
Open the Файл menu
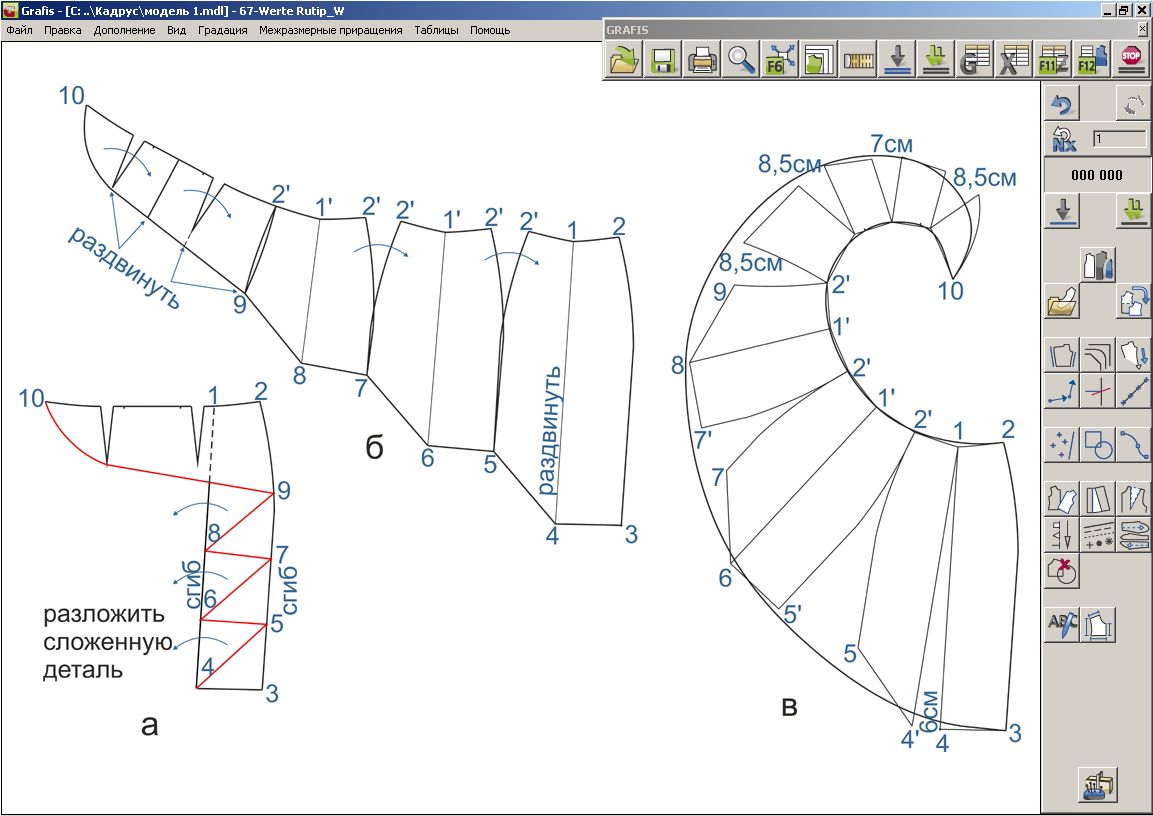tap(19, 30)
